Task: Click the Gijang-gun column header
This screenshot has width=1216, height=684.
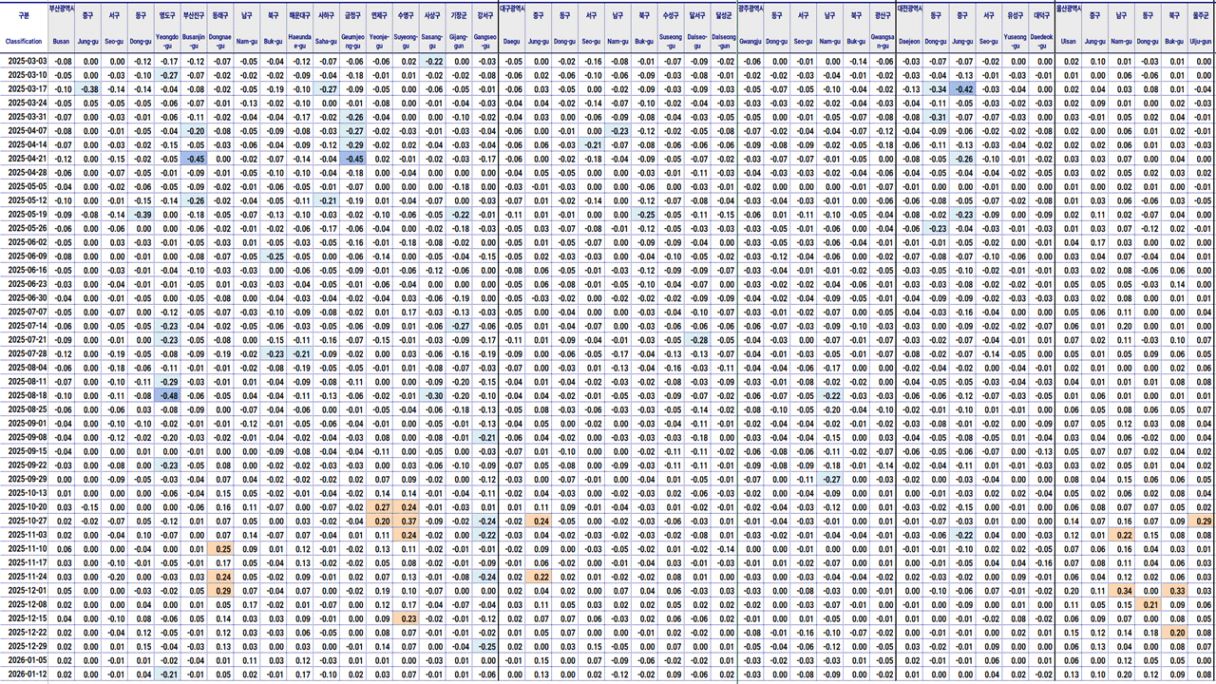Action: click(x=458, y=42)
